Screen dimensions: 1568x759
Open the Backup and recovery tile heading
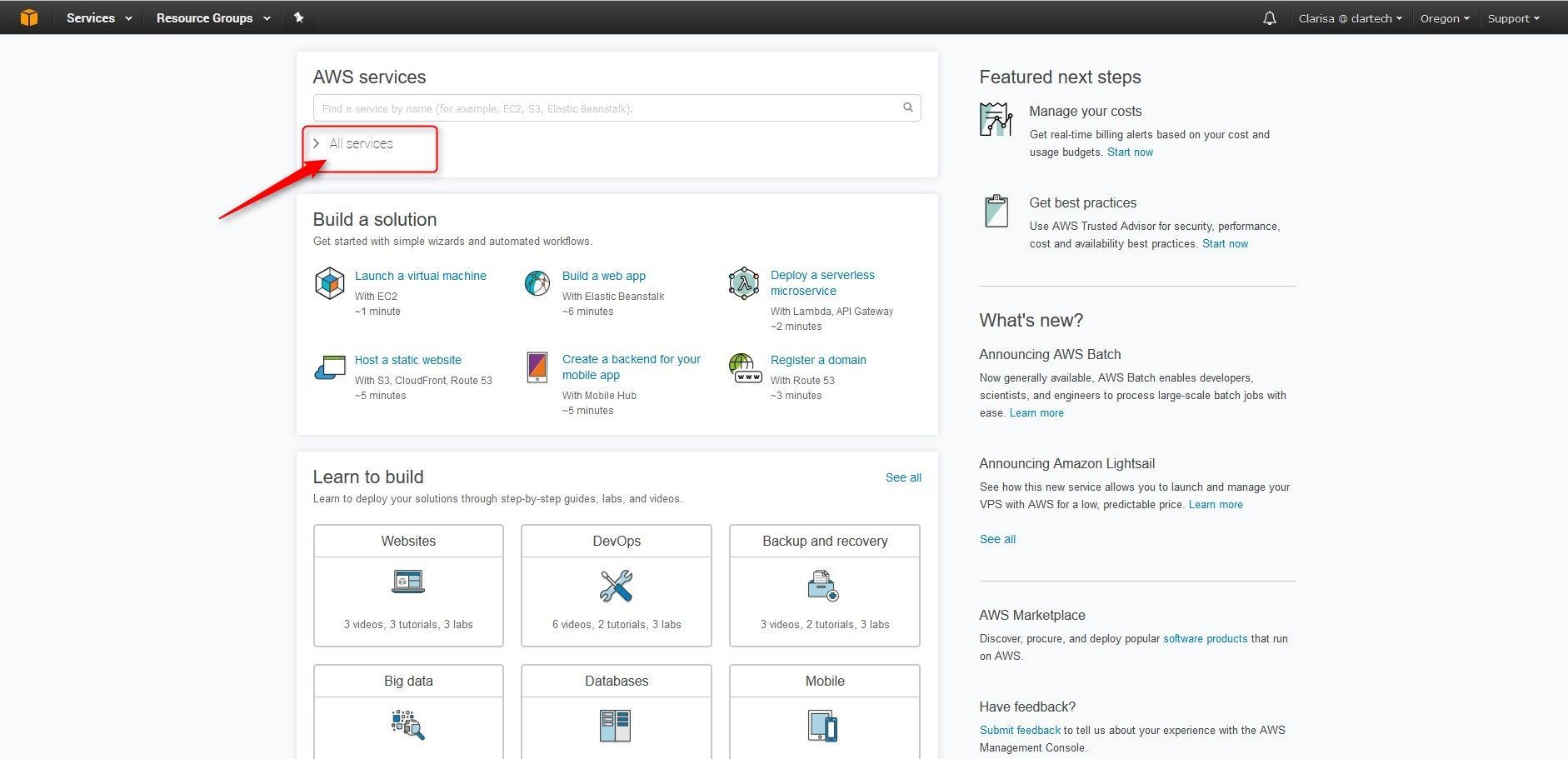(x=825, y=541)
